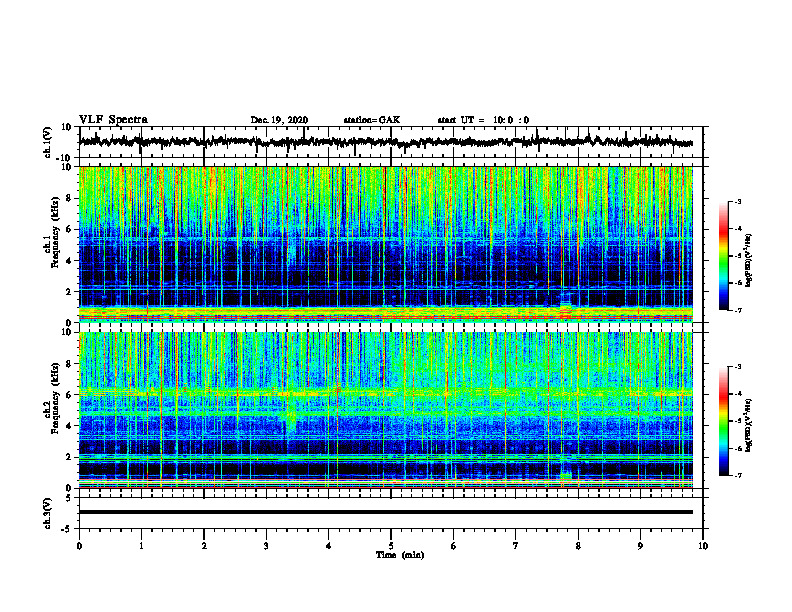This screenshot has height=612, width=792.
Task: Click the "ch.3(V)" axis label
Action: pos(48,513)
